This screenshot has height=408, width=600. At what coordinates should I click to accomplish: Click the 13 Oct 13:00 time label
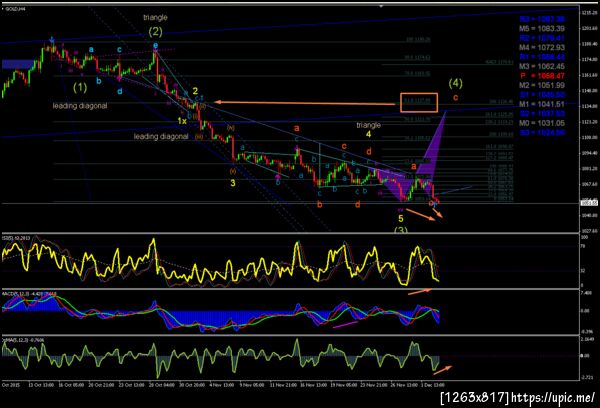41,384
